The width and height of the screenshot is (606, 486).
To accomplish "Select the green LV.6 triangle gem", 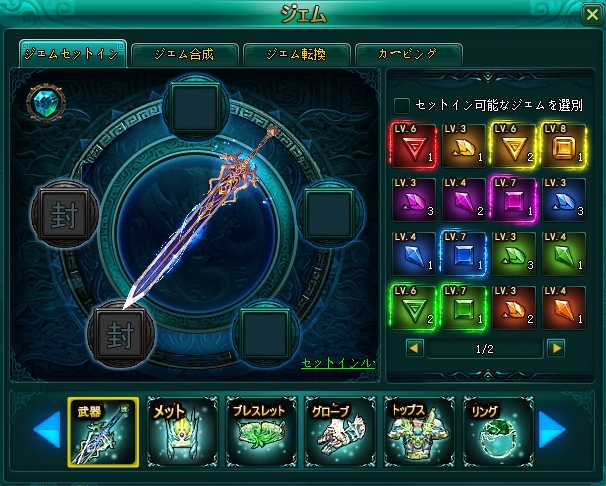I will click(x=414, y=308).
